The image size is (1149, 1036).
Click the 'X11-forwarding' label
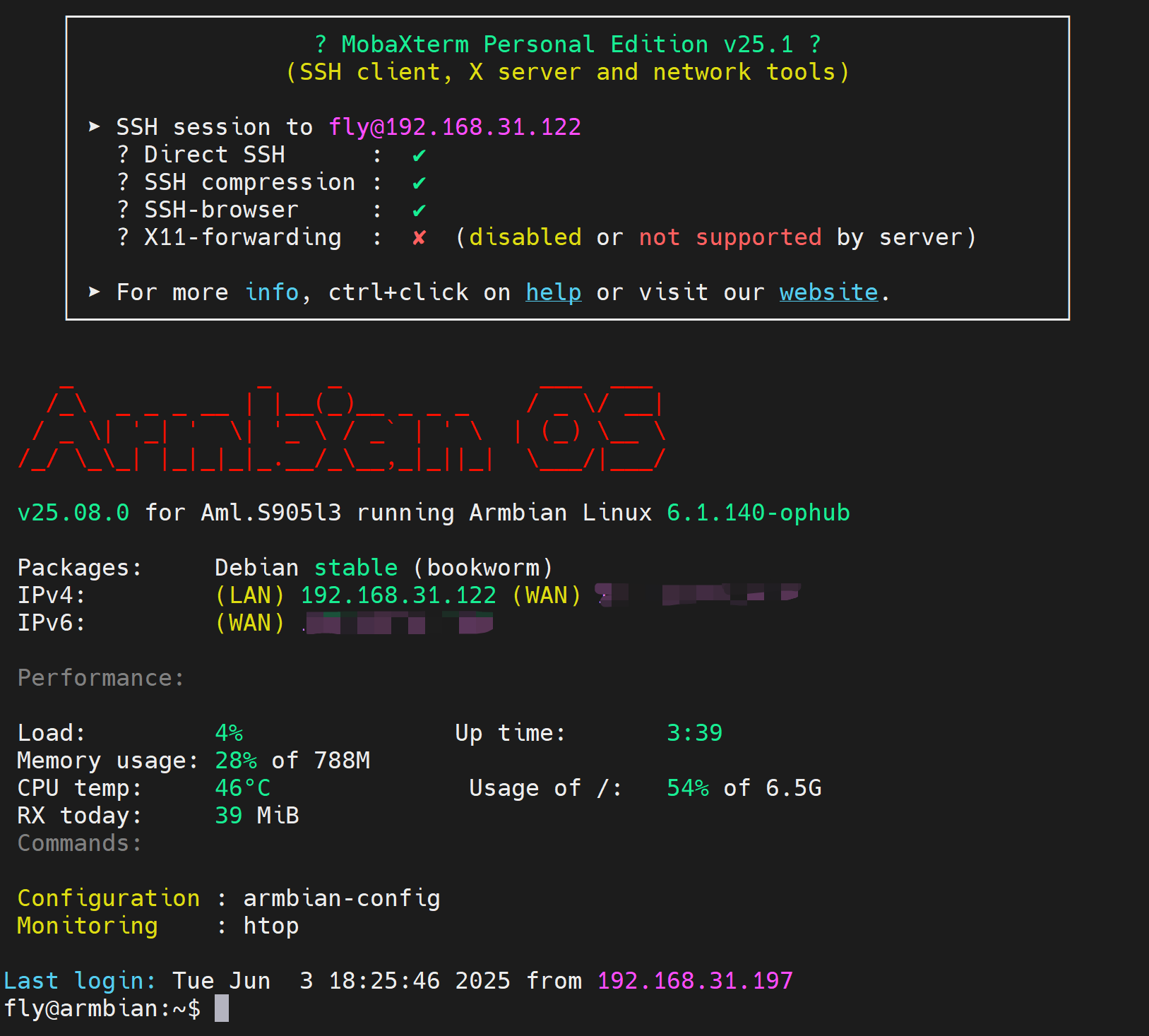pos(243,237)
